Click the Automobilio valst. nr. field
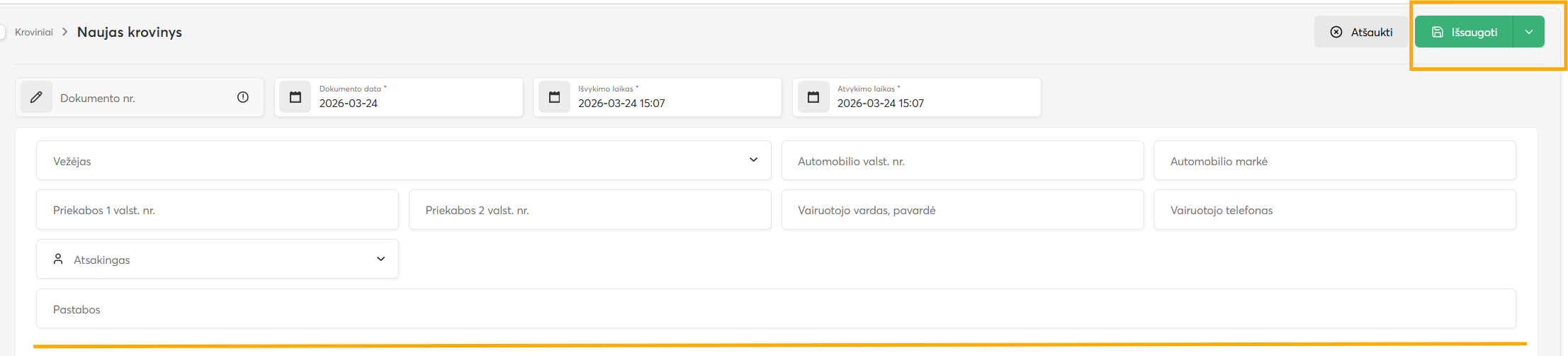1568x356 pixels. [962, 161]
